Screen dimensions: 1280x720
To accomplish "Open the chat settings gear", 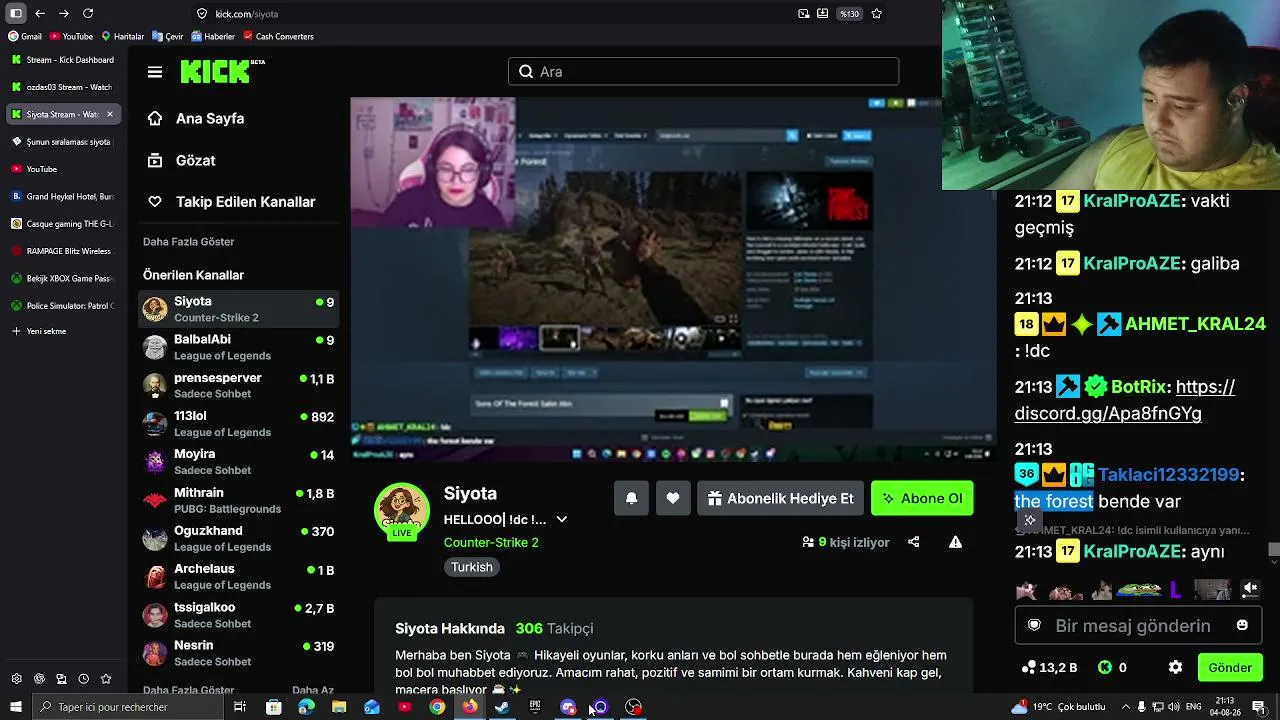I will (1176, 667).
